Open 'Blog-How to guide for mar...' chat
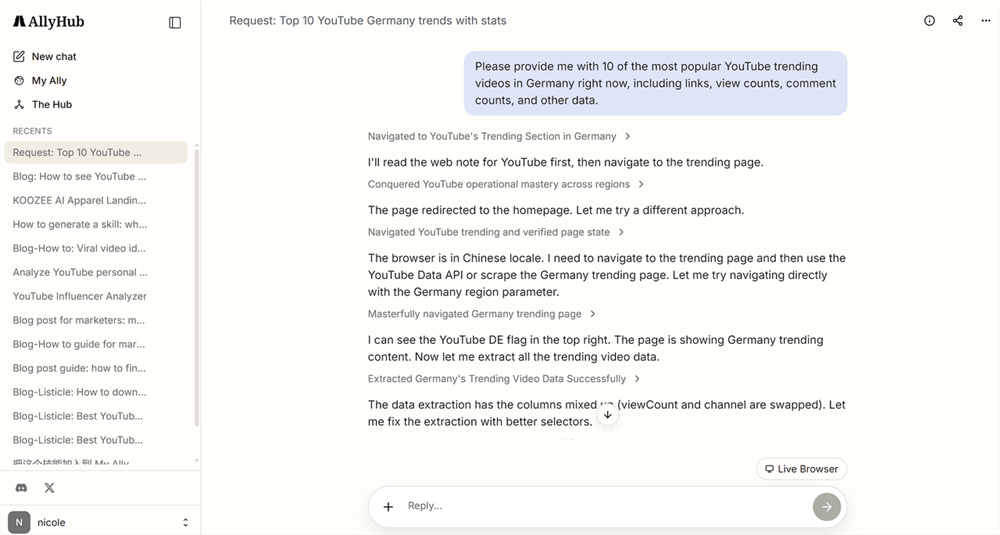Screen dimensions: 1000x535 click(96, 344)
